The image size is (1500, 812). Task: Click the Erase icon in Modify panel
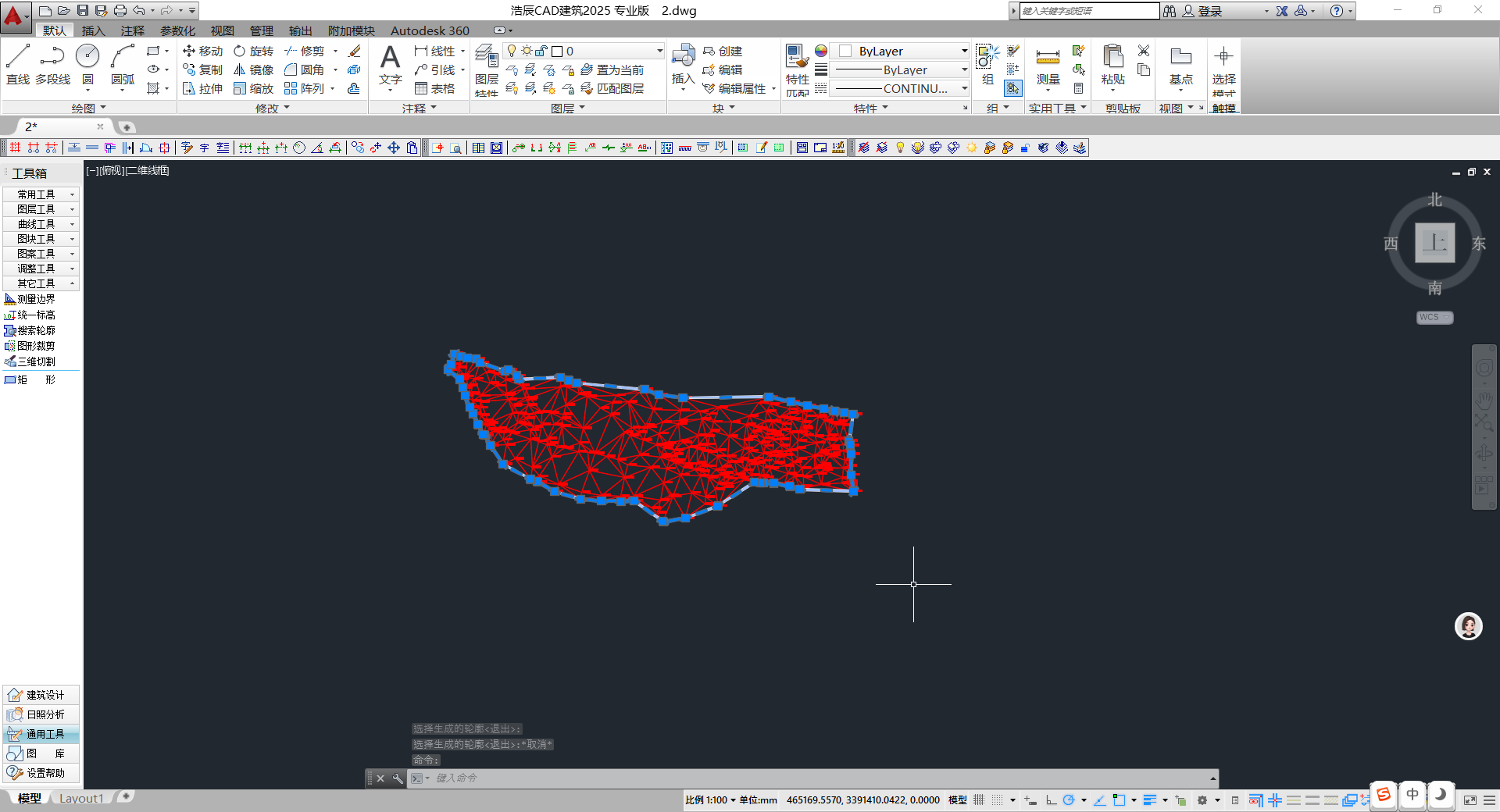tap(355, 51)
